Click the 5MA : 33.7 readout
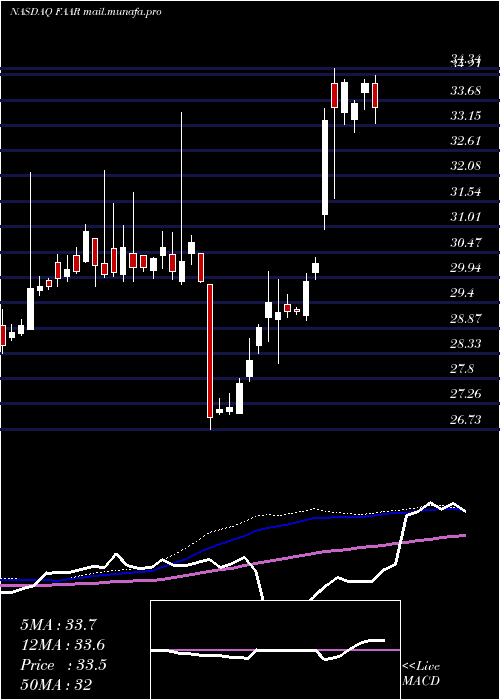 58,625
